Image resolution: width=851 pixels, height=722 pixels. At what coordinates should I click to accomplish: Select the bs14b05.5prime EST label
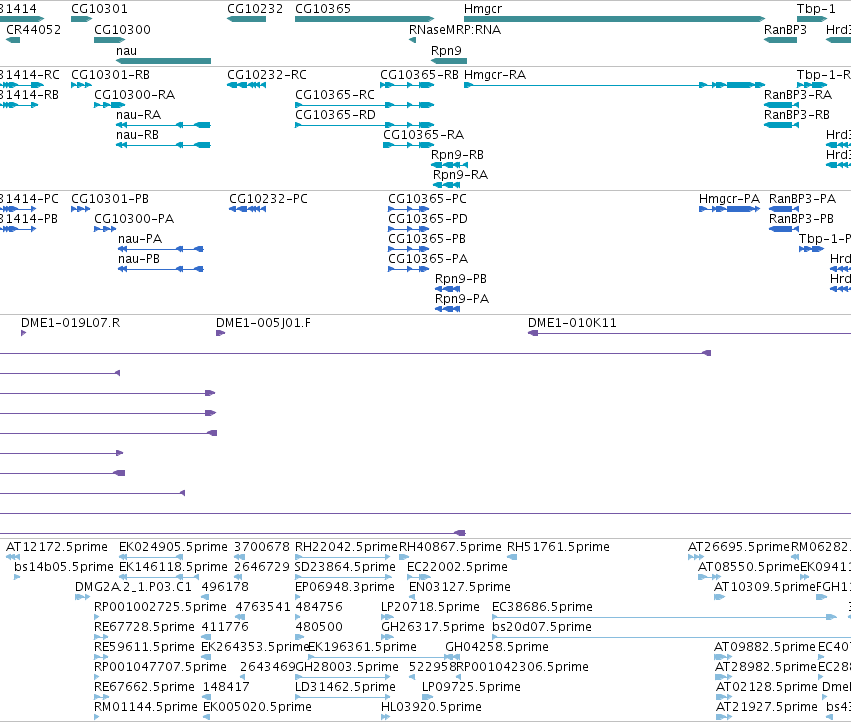coord(64,567)
